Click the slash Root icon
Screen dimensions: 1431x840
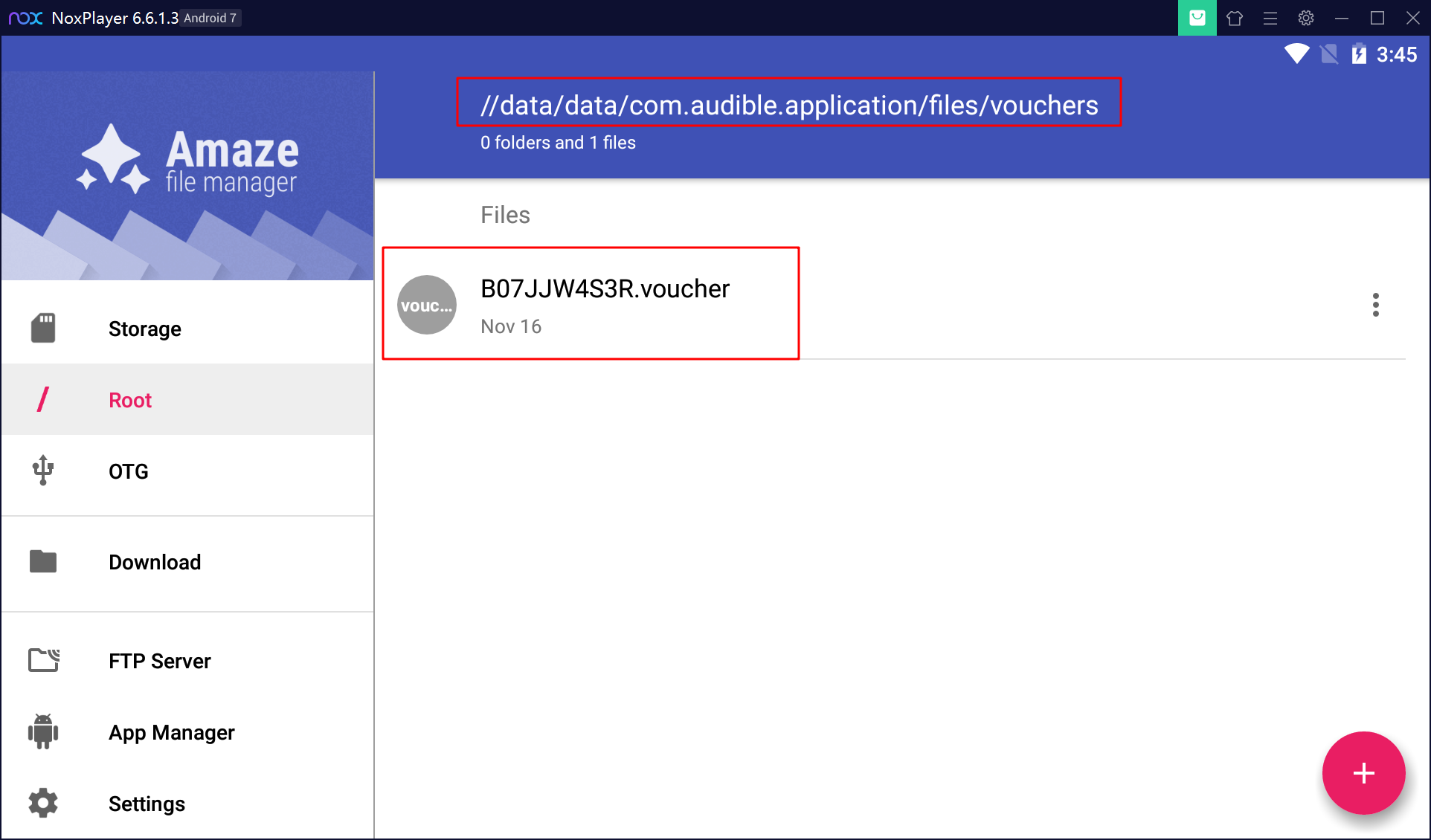coord(43,399)
